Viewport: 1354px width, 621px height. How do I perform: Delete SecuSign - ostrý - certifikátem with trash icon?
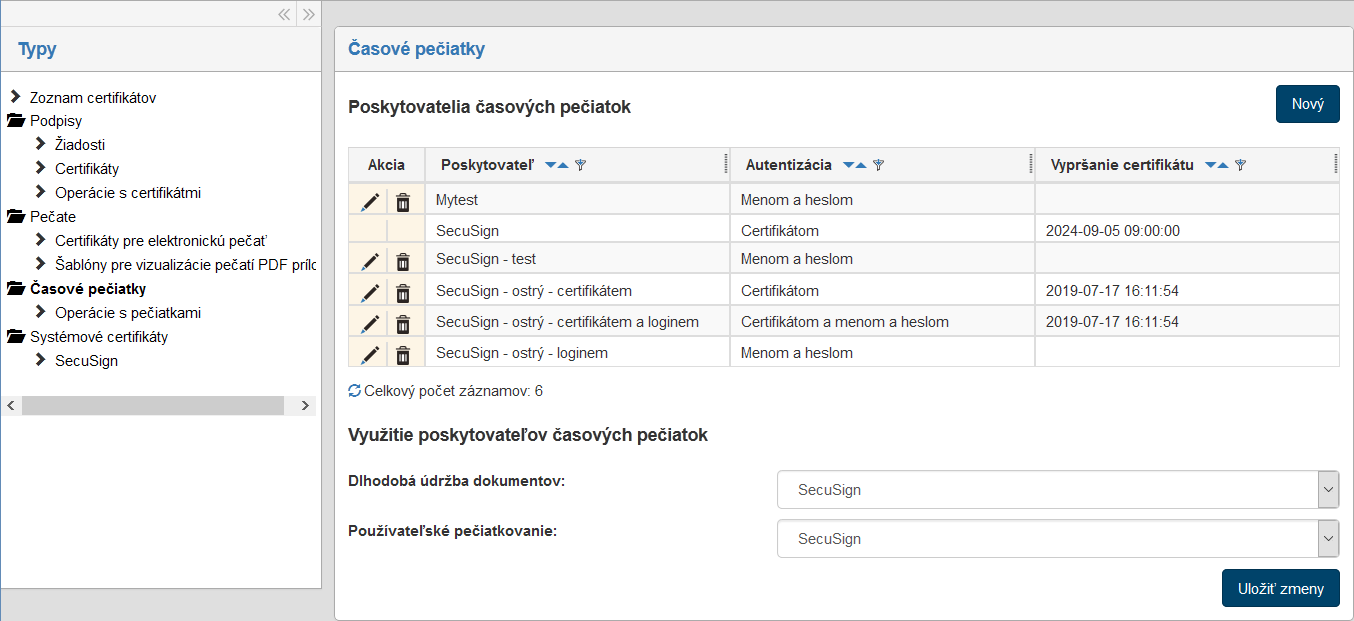point(403,294)
